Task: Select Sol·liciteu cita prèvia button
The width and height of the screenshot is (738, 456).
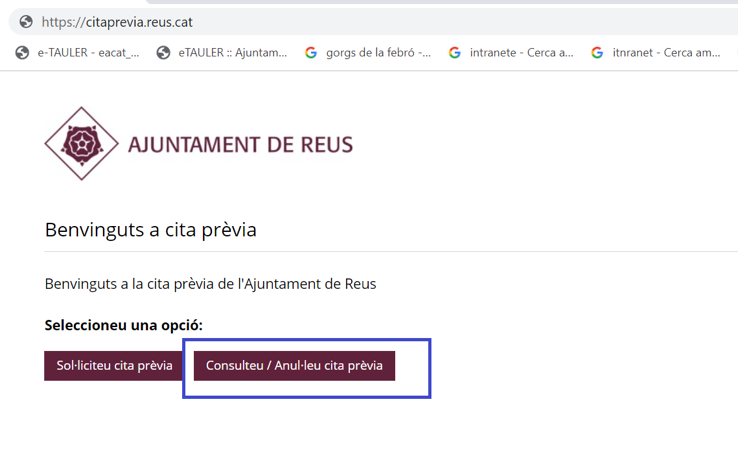Action: point(114,366)
